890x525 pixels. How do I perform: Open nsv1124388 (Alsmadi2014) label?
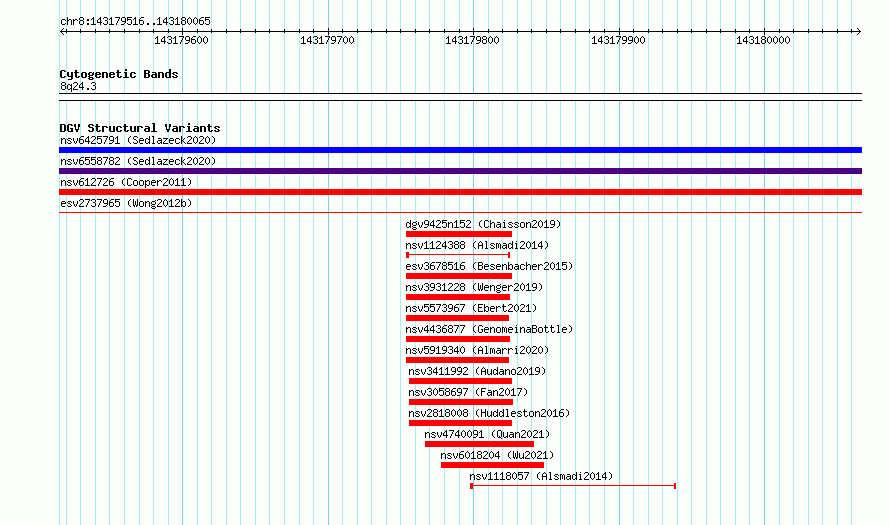click(x=477, y=245)
